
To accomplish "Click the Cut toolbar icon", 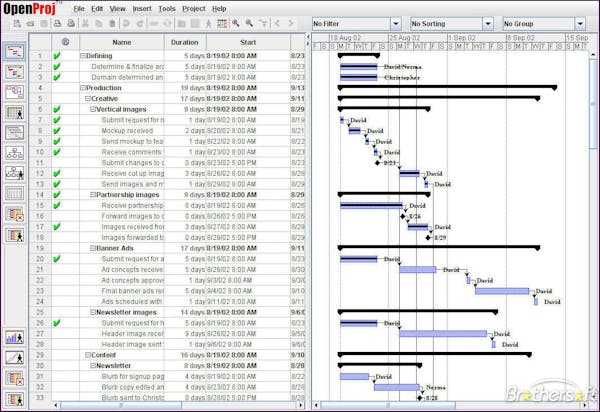I will tap(85, 24).
